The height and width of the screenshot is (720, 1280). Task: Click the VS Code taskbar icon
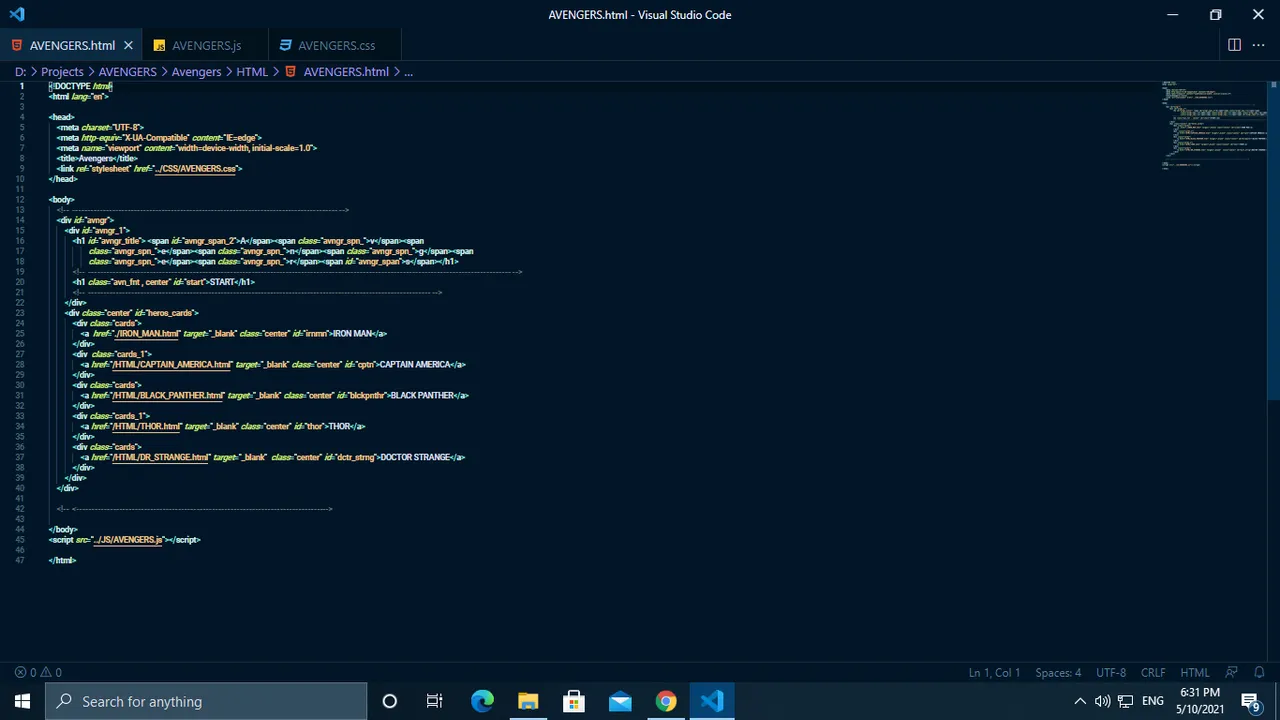712,701
